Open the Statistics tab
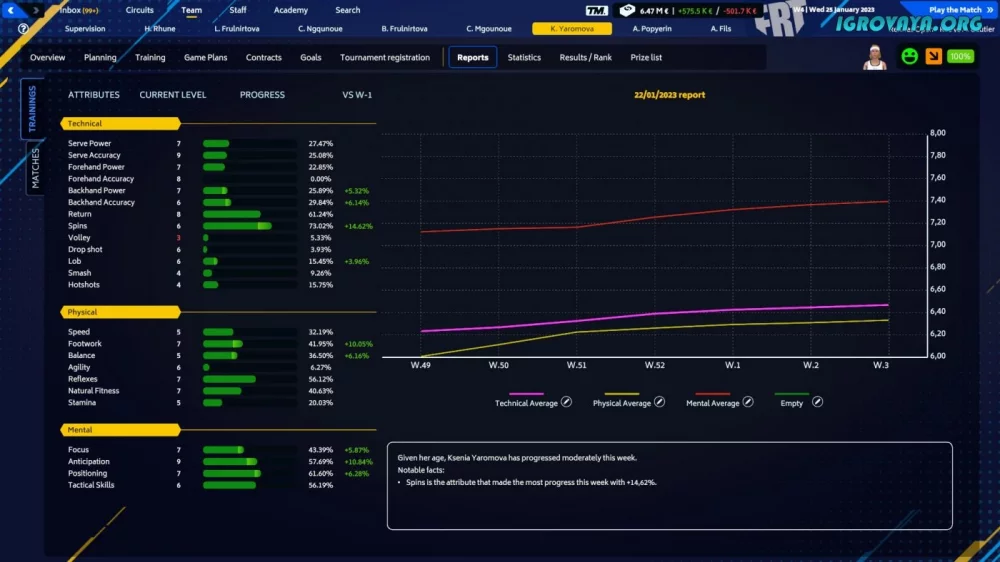Screen dimensions: 1000x562 pos(524,58)
